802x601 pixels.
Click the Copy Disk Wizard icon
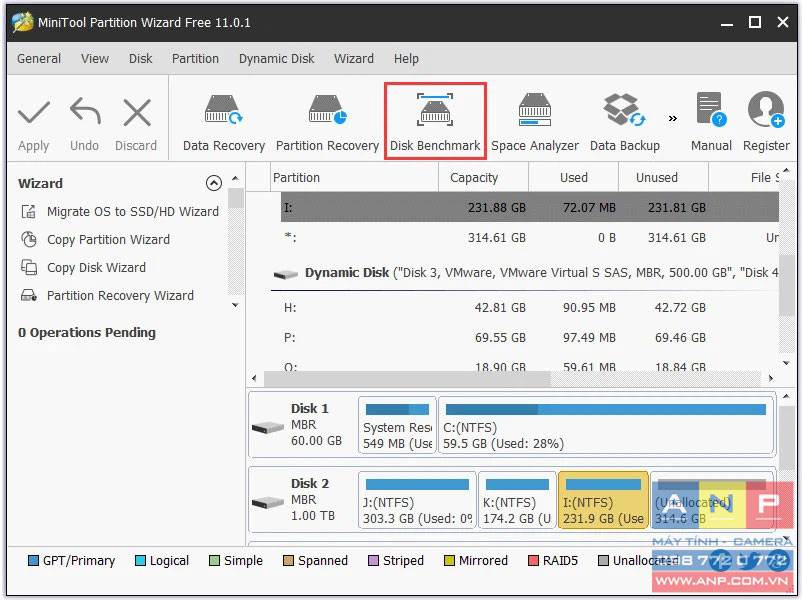29,268
